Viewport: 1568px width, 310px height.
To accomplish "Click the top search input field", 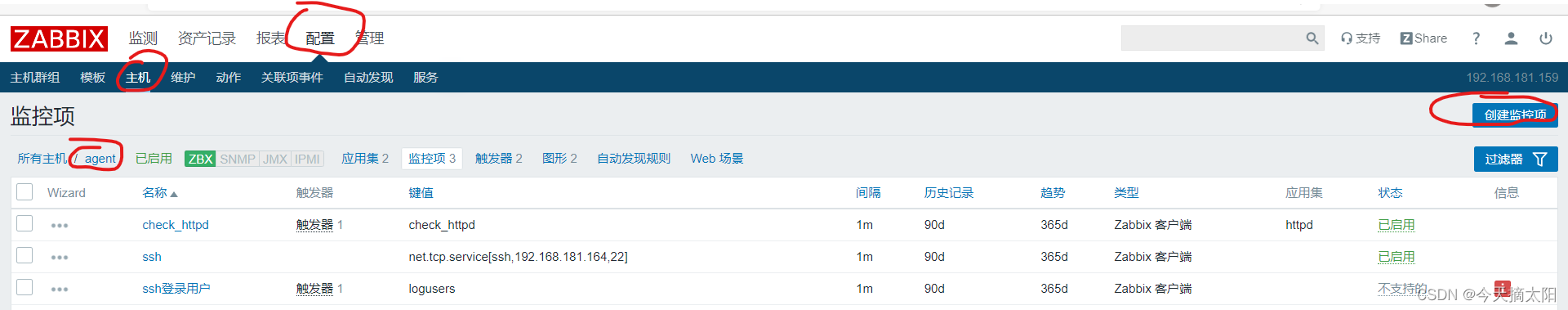I will [1212, 38].
